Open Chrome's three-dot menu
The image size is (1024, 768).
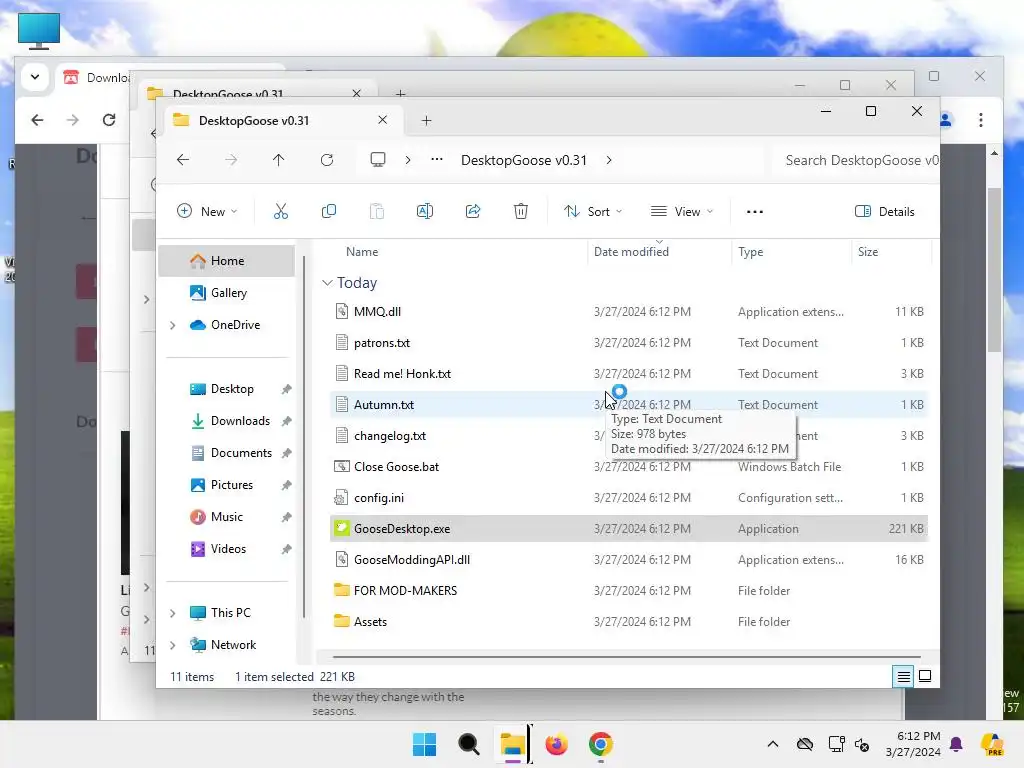(980, 120)
